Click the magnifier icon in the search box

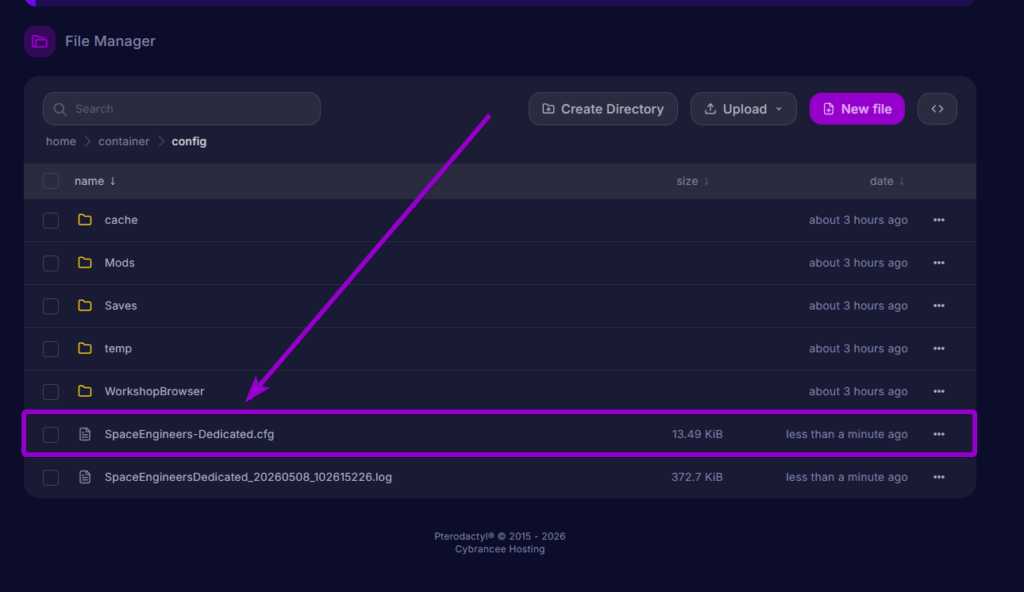(x=60, y=109)
